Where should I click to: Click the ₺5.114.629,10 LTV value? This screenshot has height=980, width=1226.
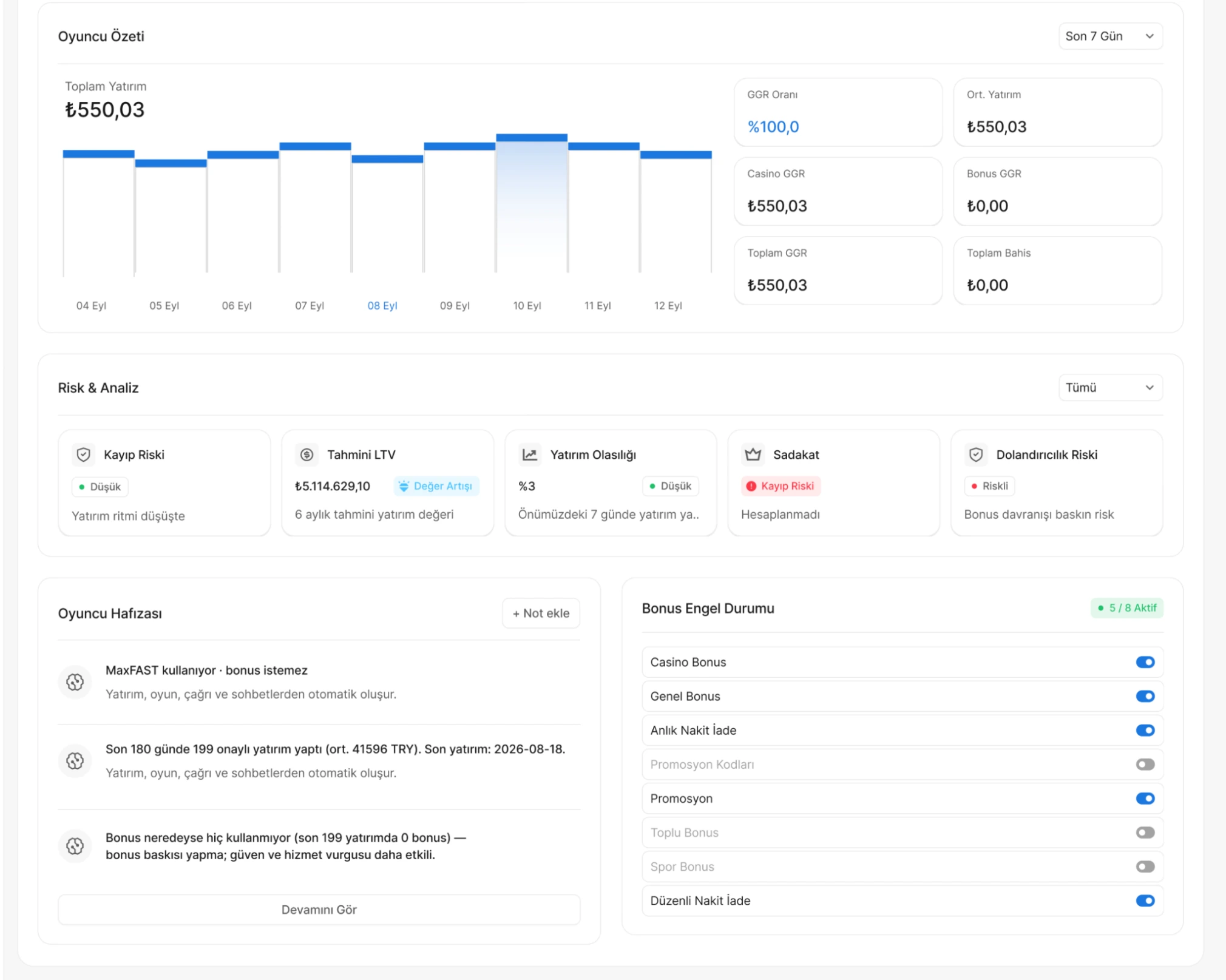pos(333,486)
